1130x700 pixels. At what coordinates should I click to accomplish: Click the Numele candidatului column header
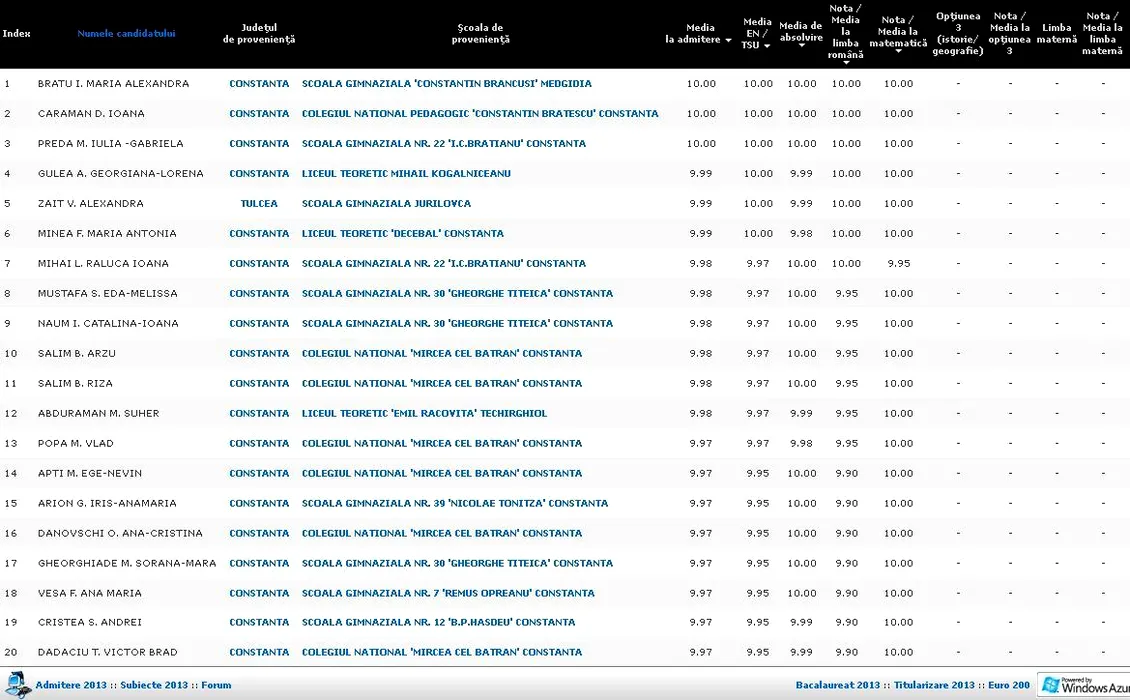pyautogui.click(x=126, y=33)
